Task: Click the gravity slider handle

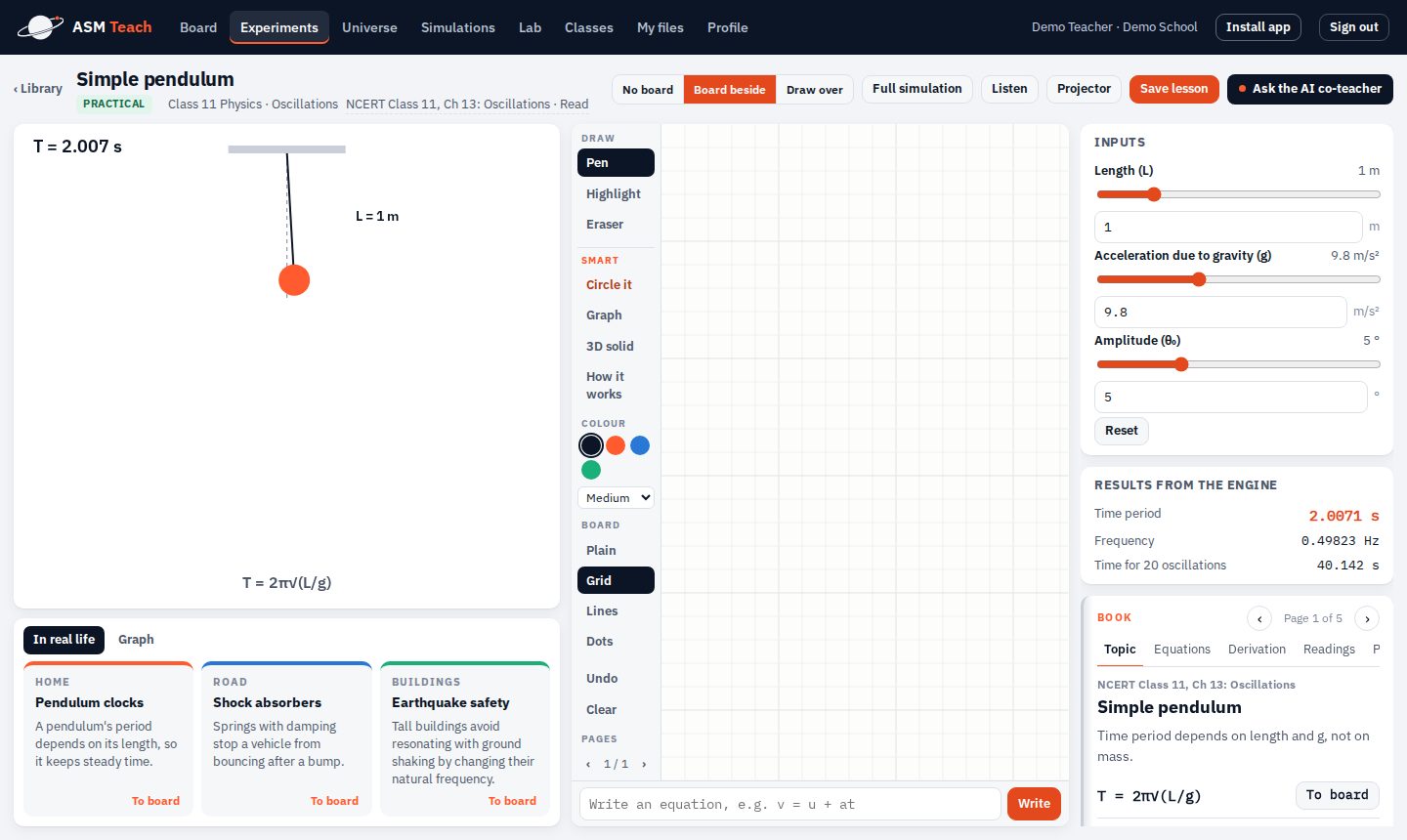Action: click(x=1199, y=279)
